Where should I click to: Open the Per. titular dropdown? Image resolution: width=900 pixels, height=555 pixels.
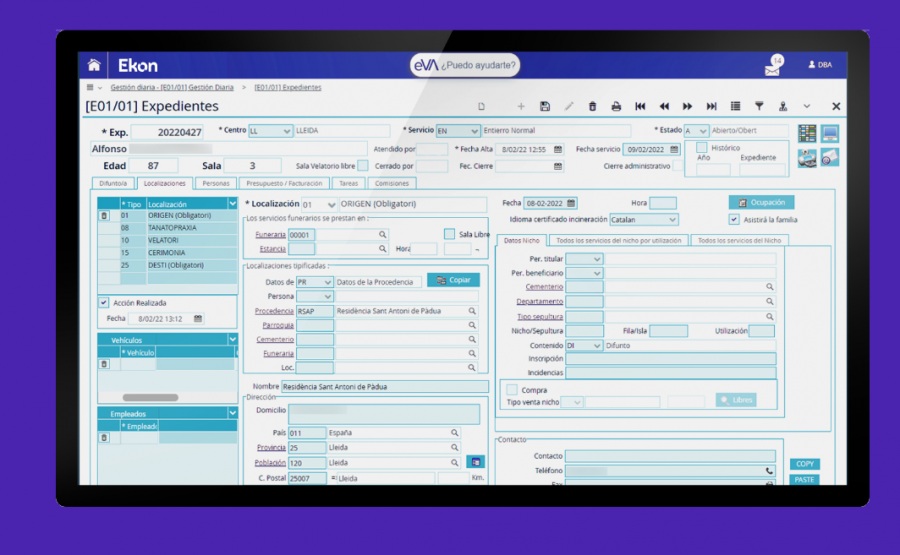[596, 259]
